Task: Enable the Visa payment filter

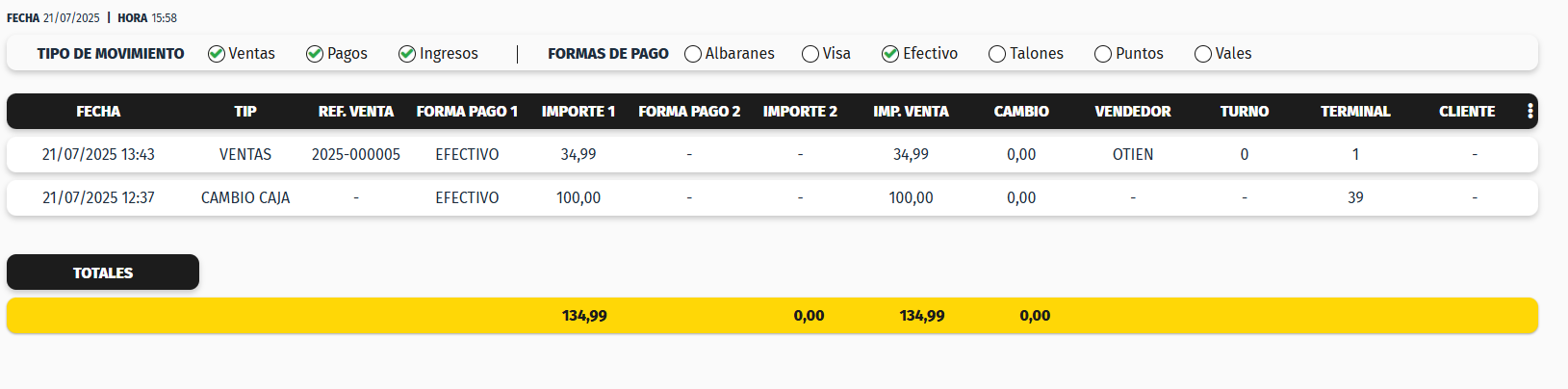Action: pyautogui.click(x=810, y=54)
